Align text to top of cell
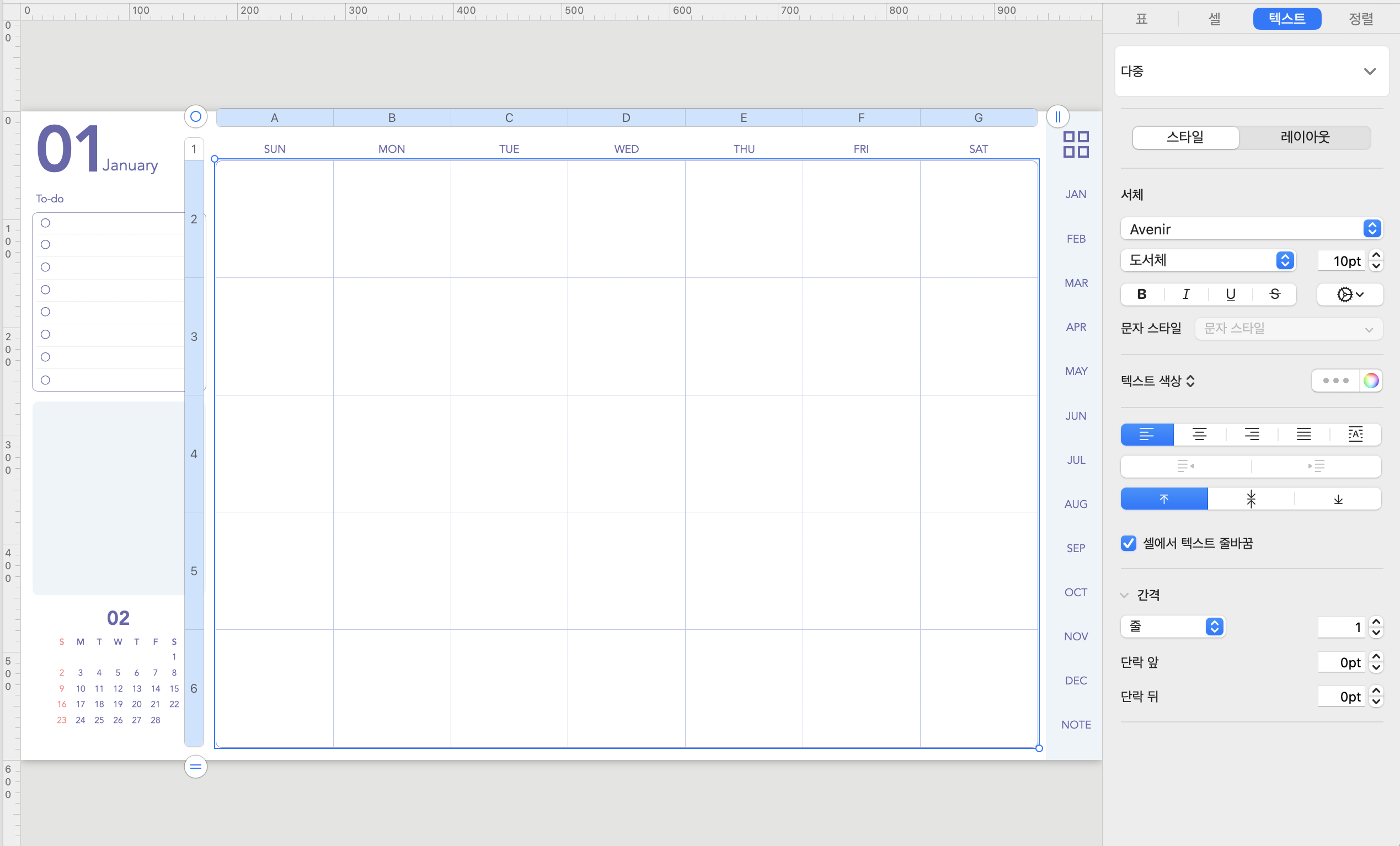 click(x=1164, y=499)
